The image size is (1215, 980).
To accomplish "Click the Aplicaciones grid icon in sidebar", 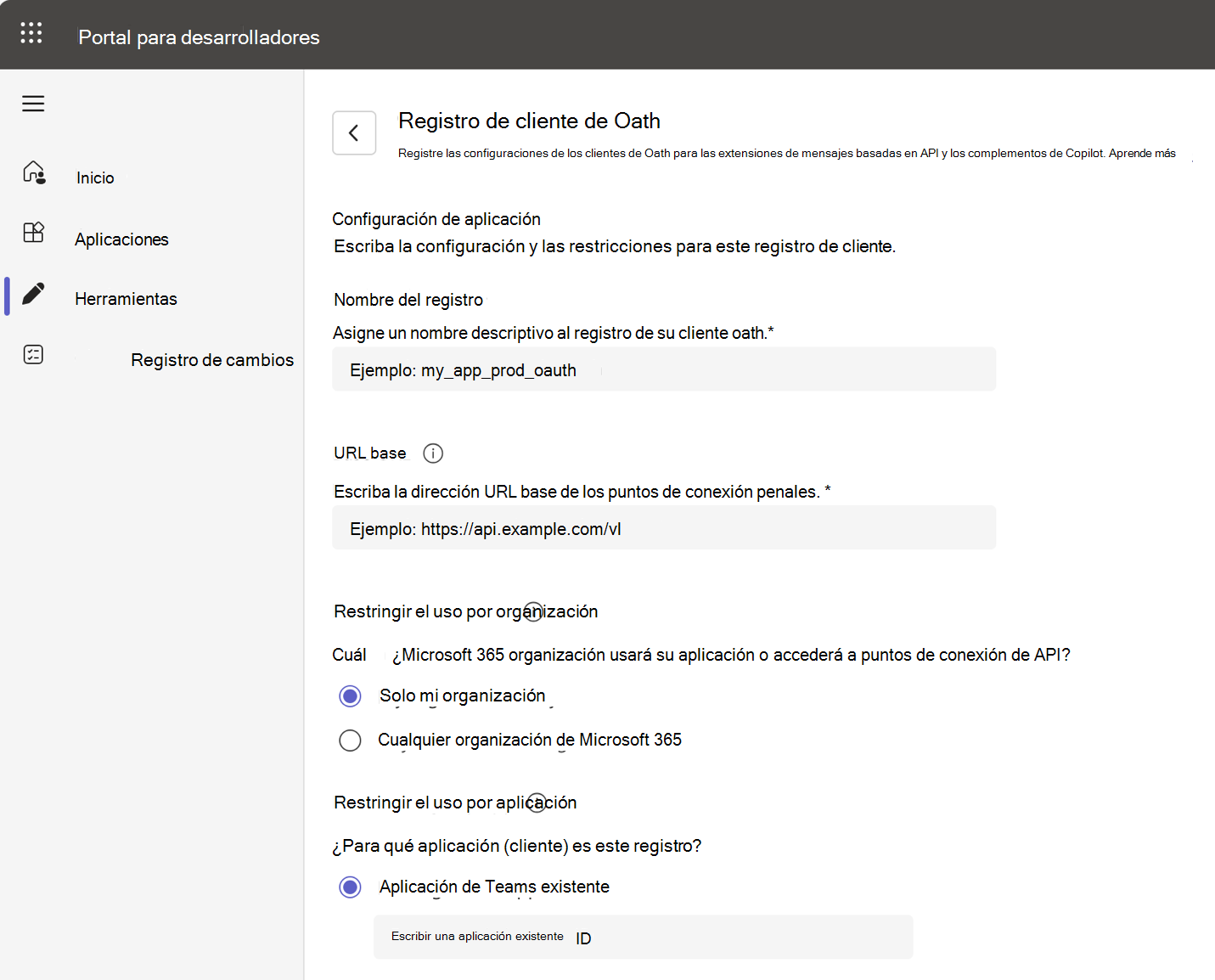I will coord(34,233).
